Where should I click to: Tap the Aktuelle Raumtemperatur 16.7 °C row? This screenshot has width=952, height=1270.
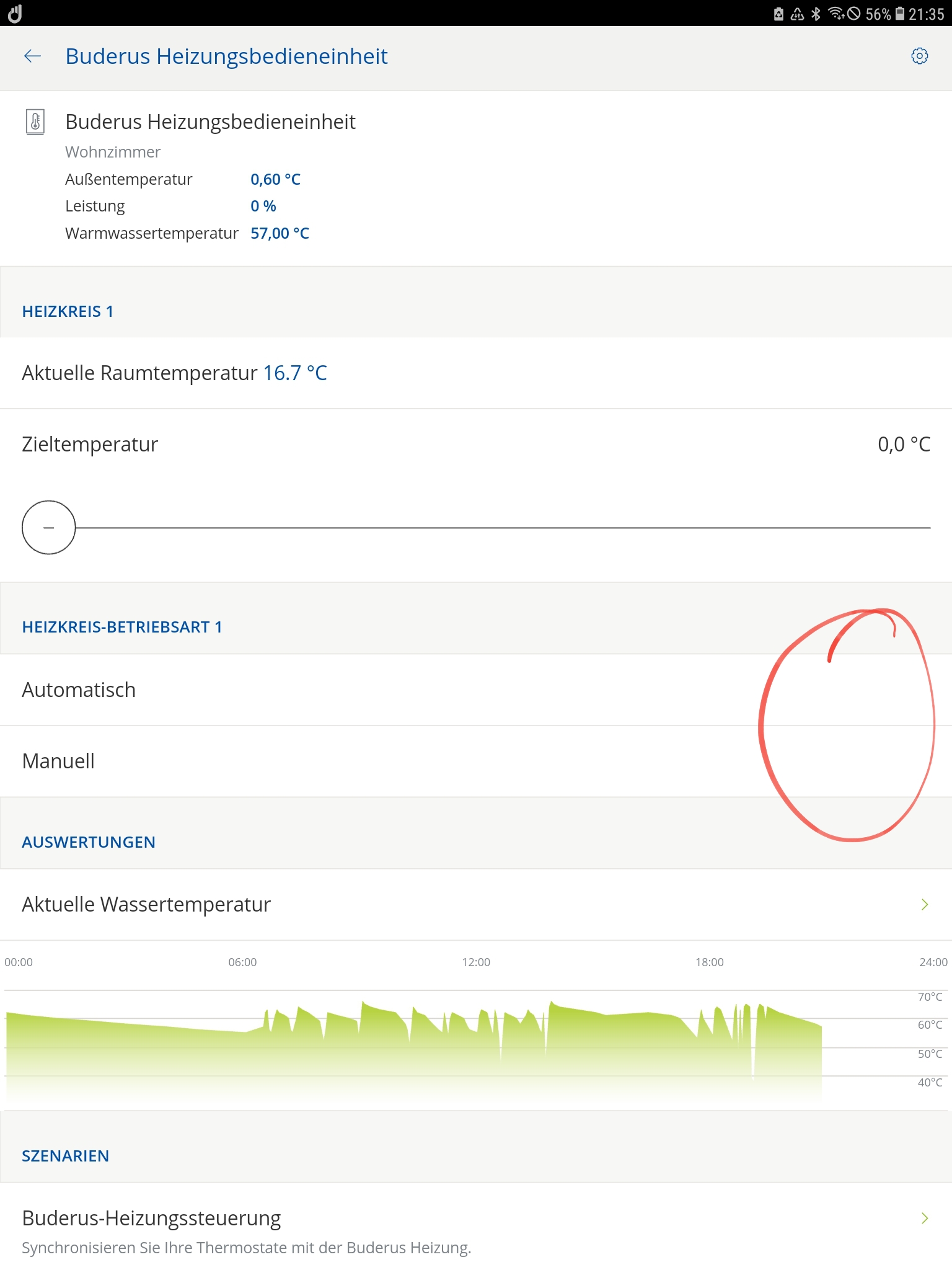[174, 373]
